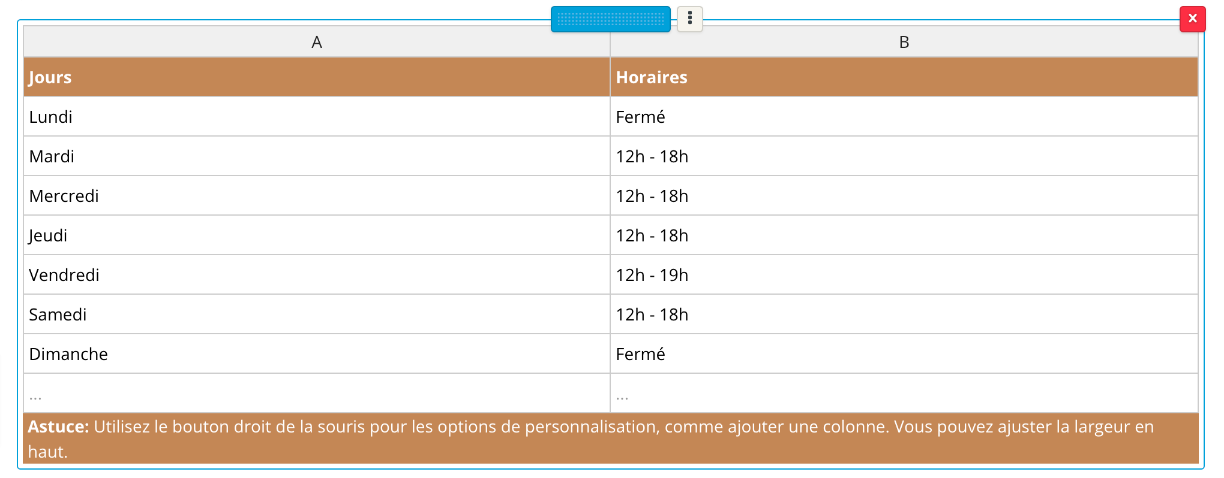Viewport: 1224px width, 478px height.
Task: Open the three-dot options menu
Action: (690, 19)
